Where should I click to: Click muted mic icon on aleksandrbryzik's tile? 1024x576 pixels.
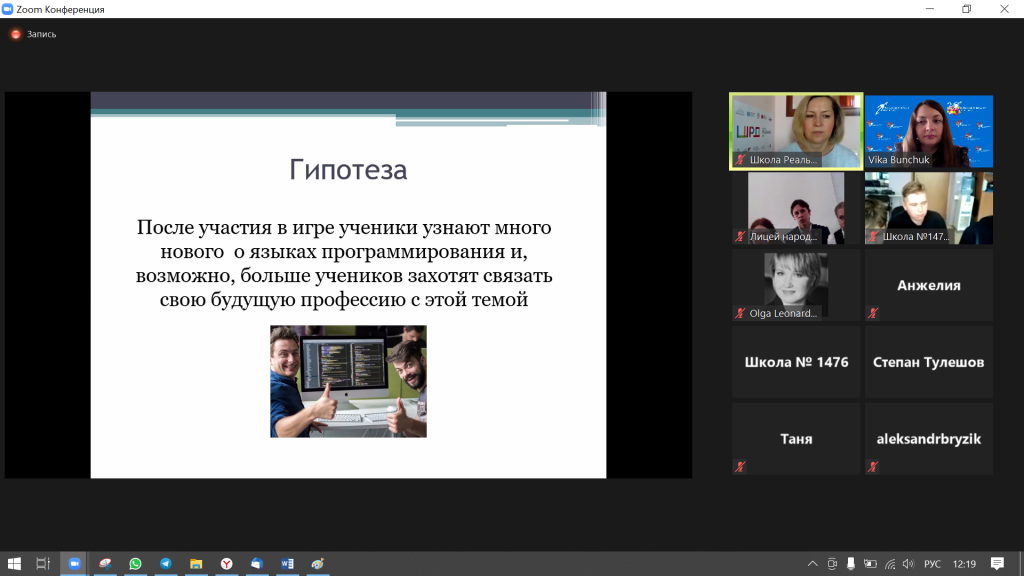pyautogui.click(x=873, y=466)
